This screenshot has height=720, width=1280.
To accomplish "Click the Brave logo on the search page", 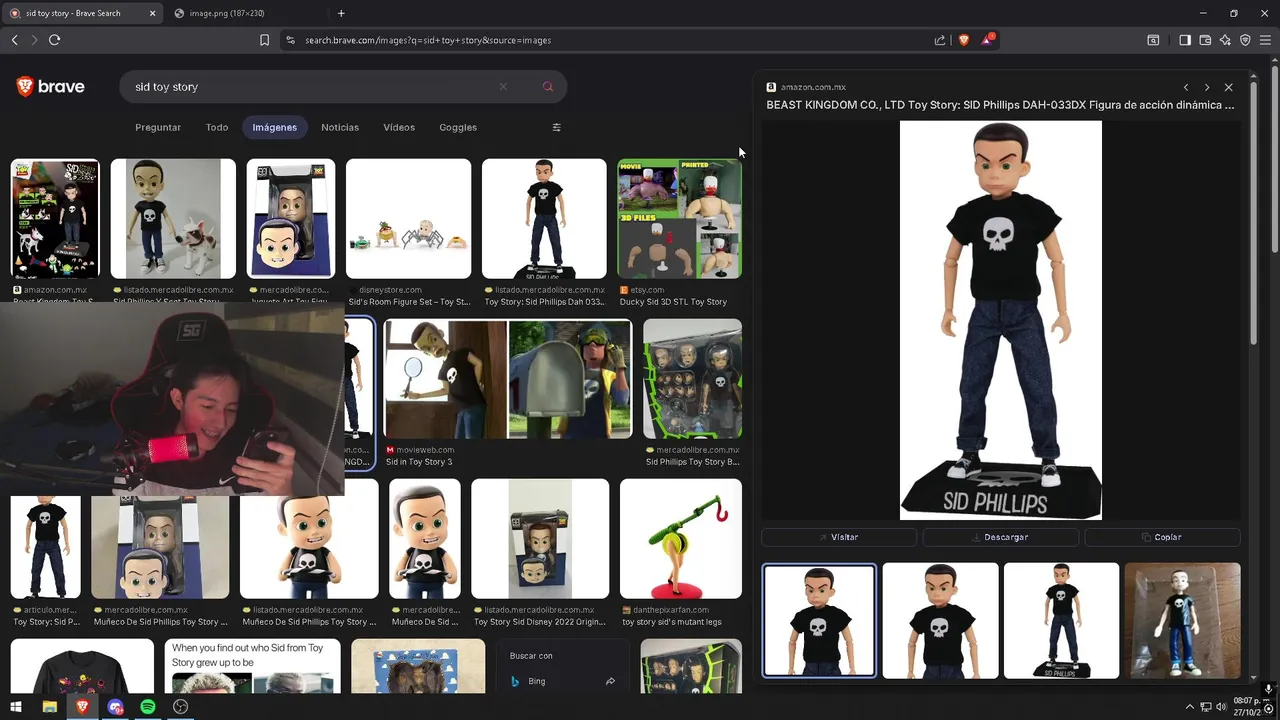I will pos(51,87).
